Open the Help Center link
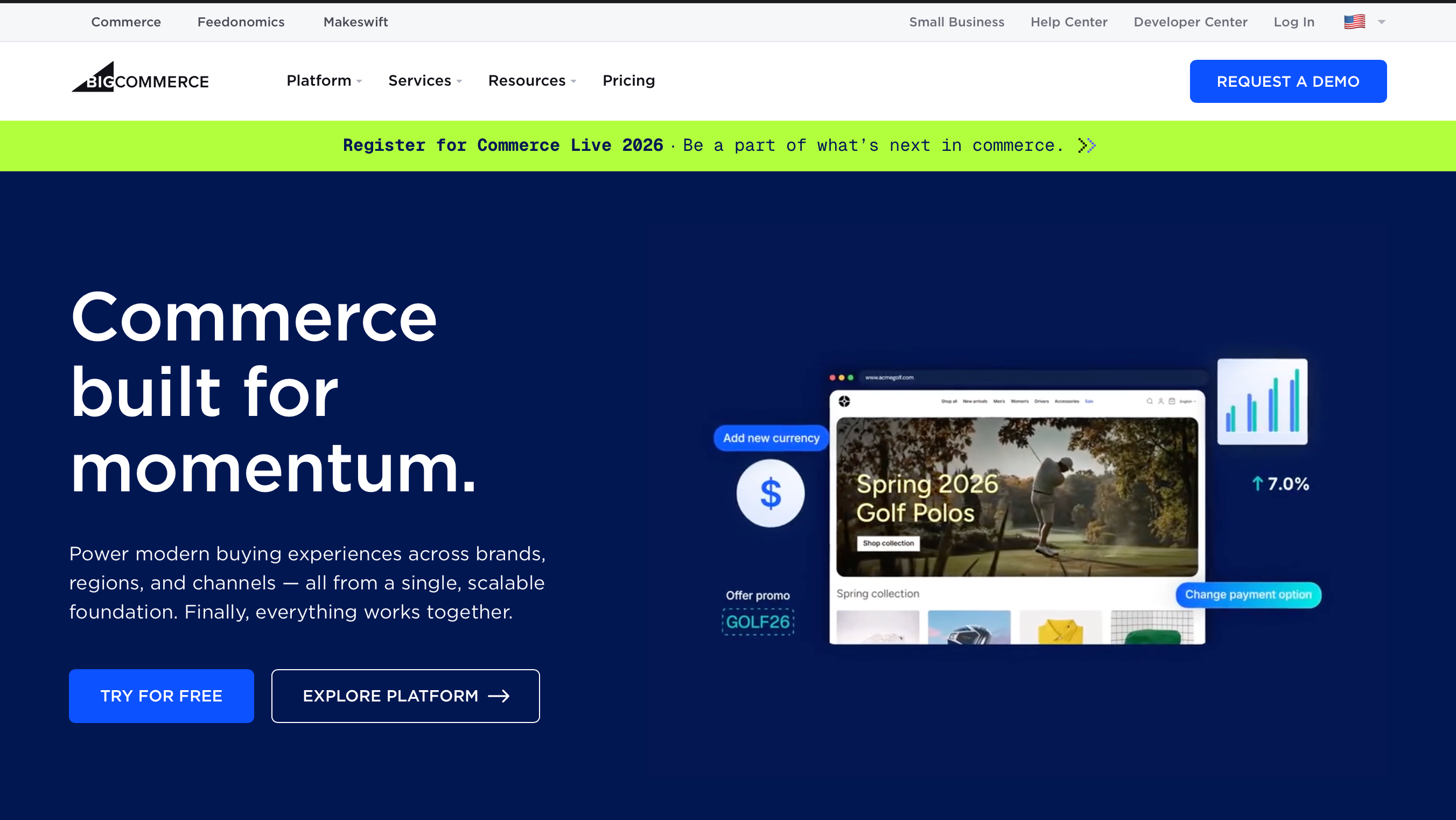1456x820 pixels. coord(1068,22)
